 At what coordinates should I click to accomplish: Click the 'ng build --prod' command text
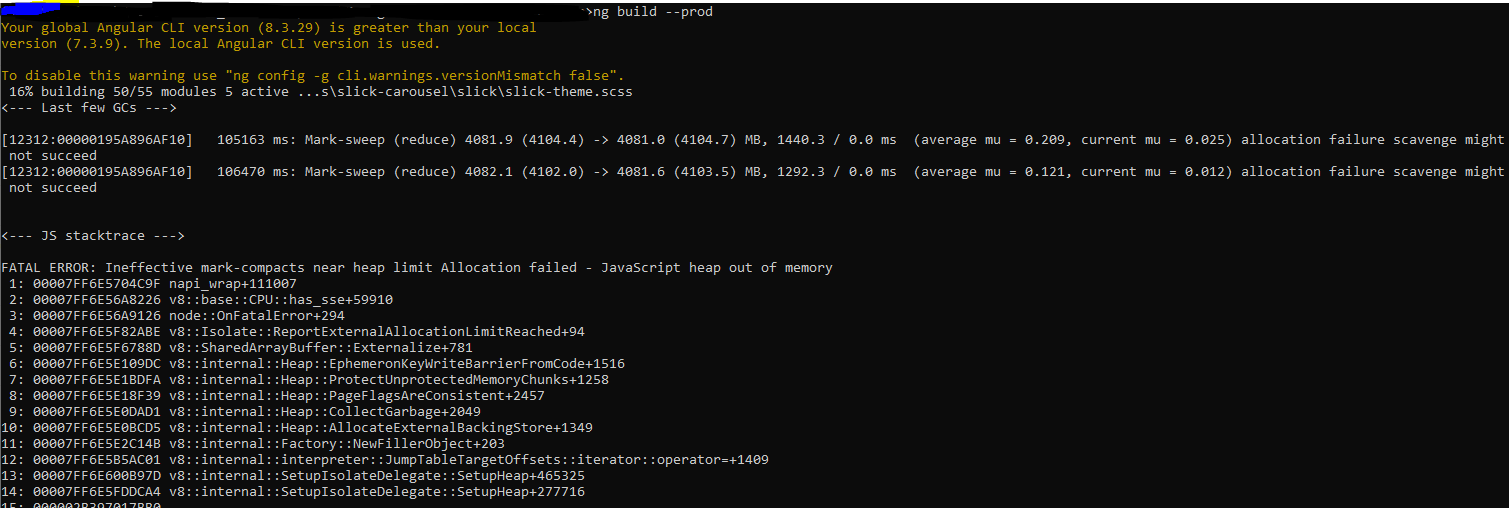tap(653, 12)
